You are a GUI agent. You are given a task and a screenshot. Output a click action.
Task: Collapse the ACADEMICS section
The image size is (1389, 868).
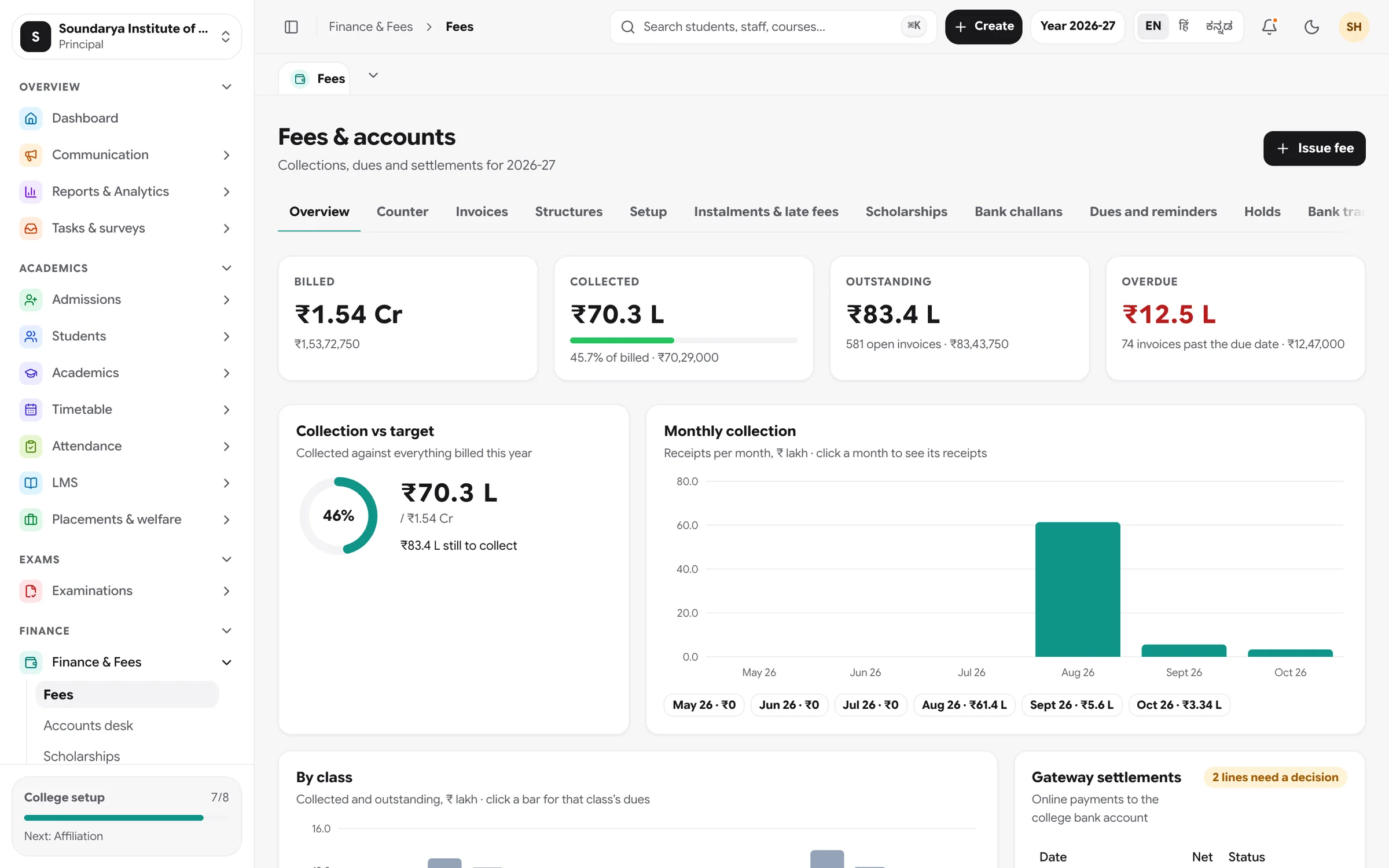[x=226, y=268]
